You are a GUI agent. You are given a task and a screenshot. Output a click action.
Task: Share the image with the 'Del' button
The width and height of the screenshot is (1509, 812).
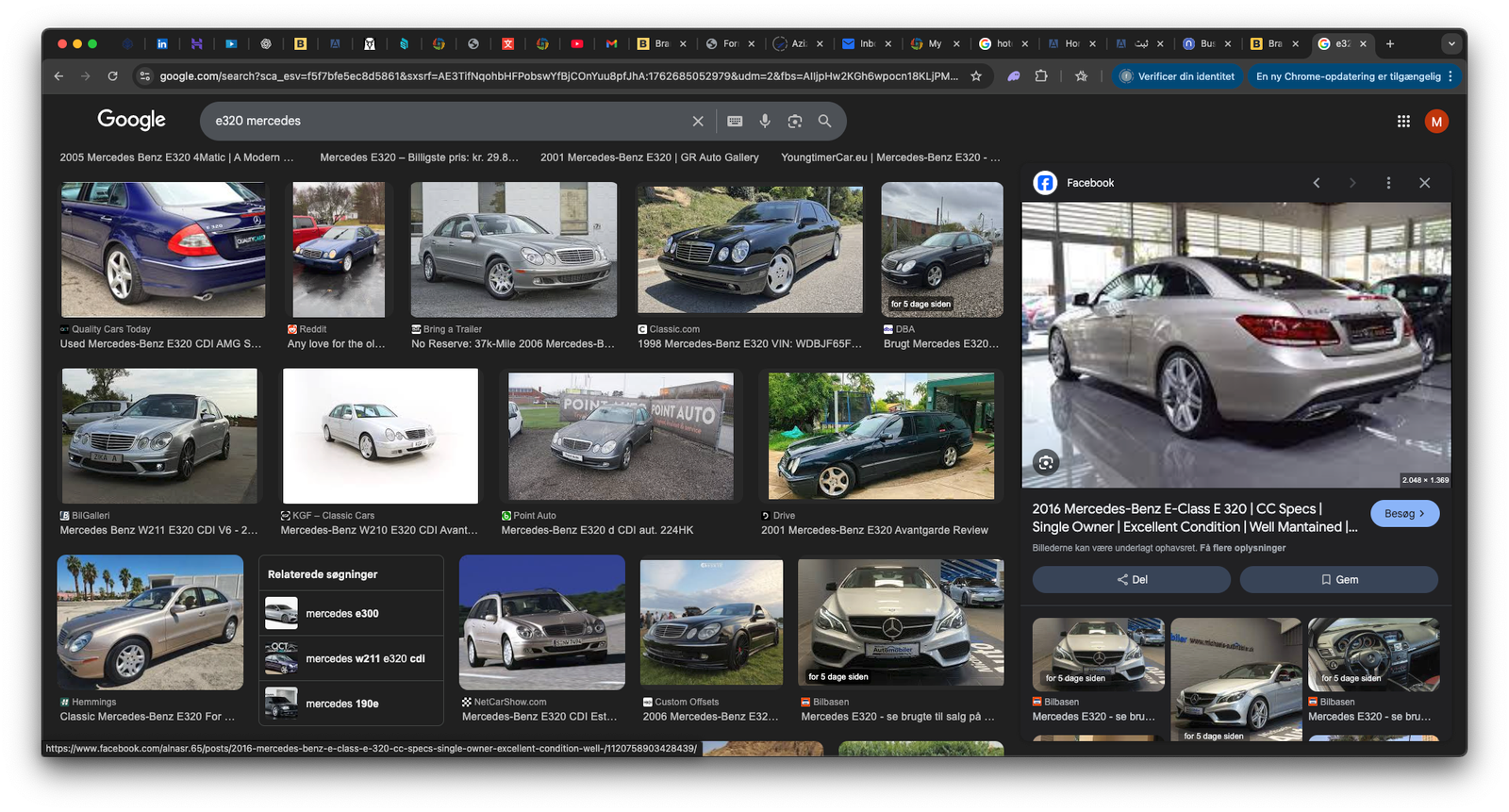pos(1132,580)
